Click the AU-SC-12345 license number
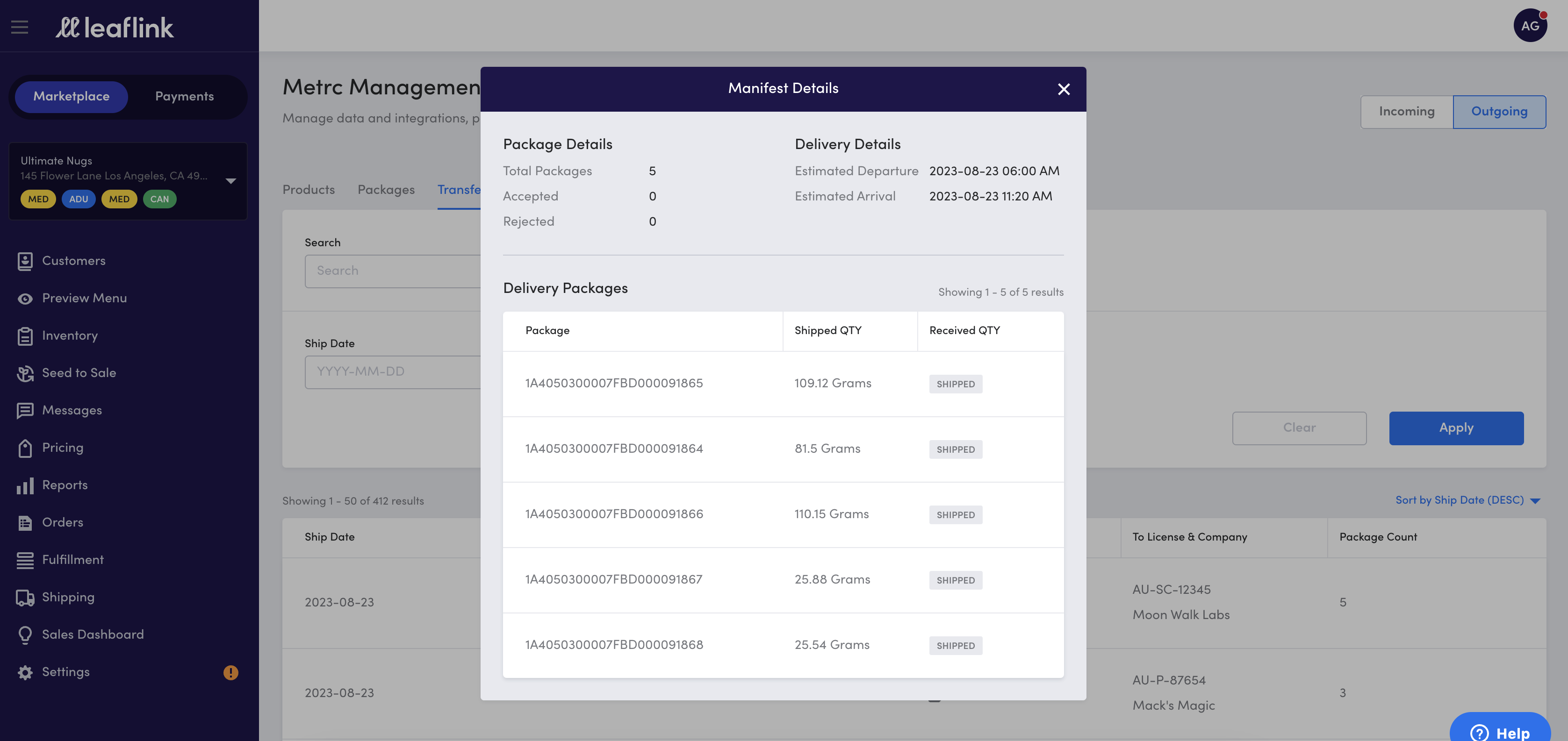 1172,590
